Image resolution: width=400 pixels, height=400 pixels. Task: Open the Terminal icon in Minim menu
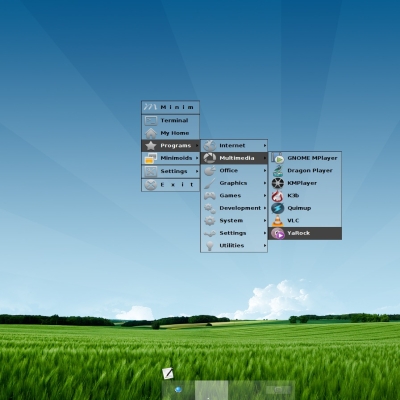coord(151,121)
